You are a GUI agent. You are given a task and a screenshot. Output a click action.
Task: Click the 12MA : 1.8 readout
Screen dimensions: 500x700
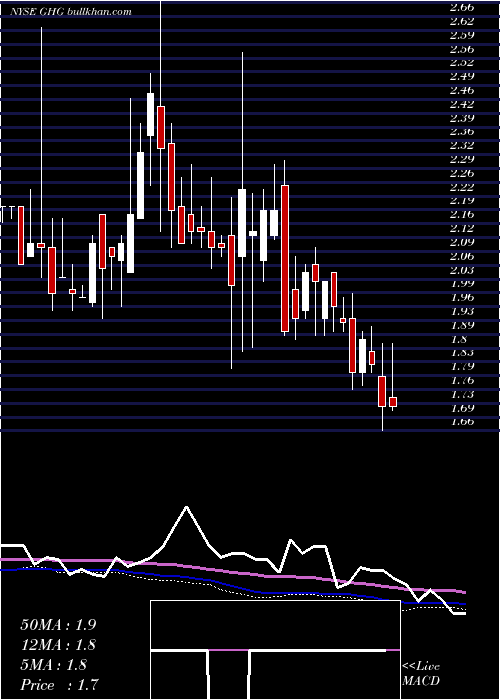(58, 645)
